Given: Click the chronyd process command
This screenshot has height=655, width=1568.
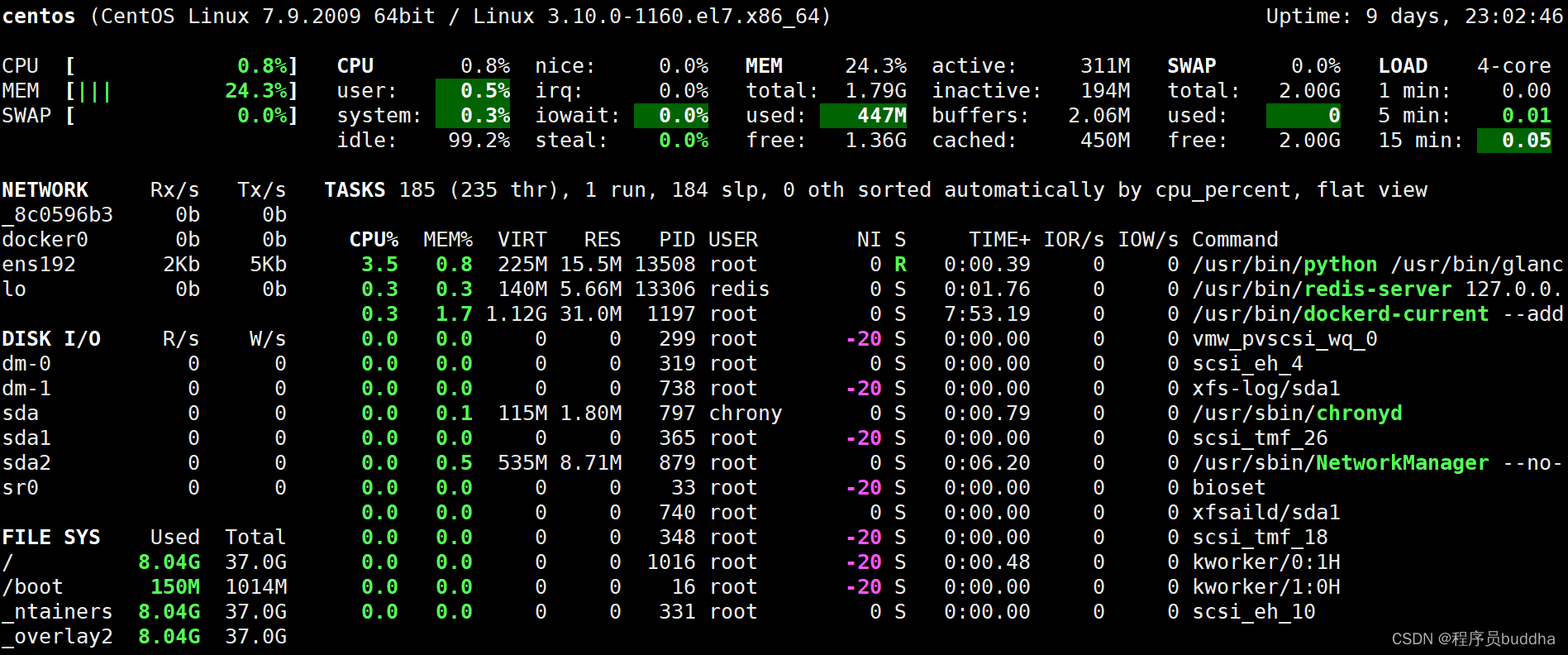Looking at the screenshot, I should [x=1297, y=414].
